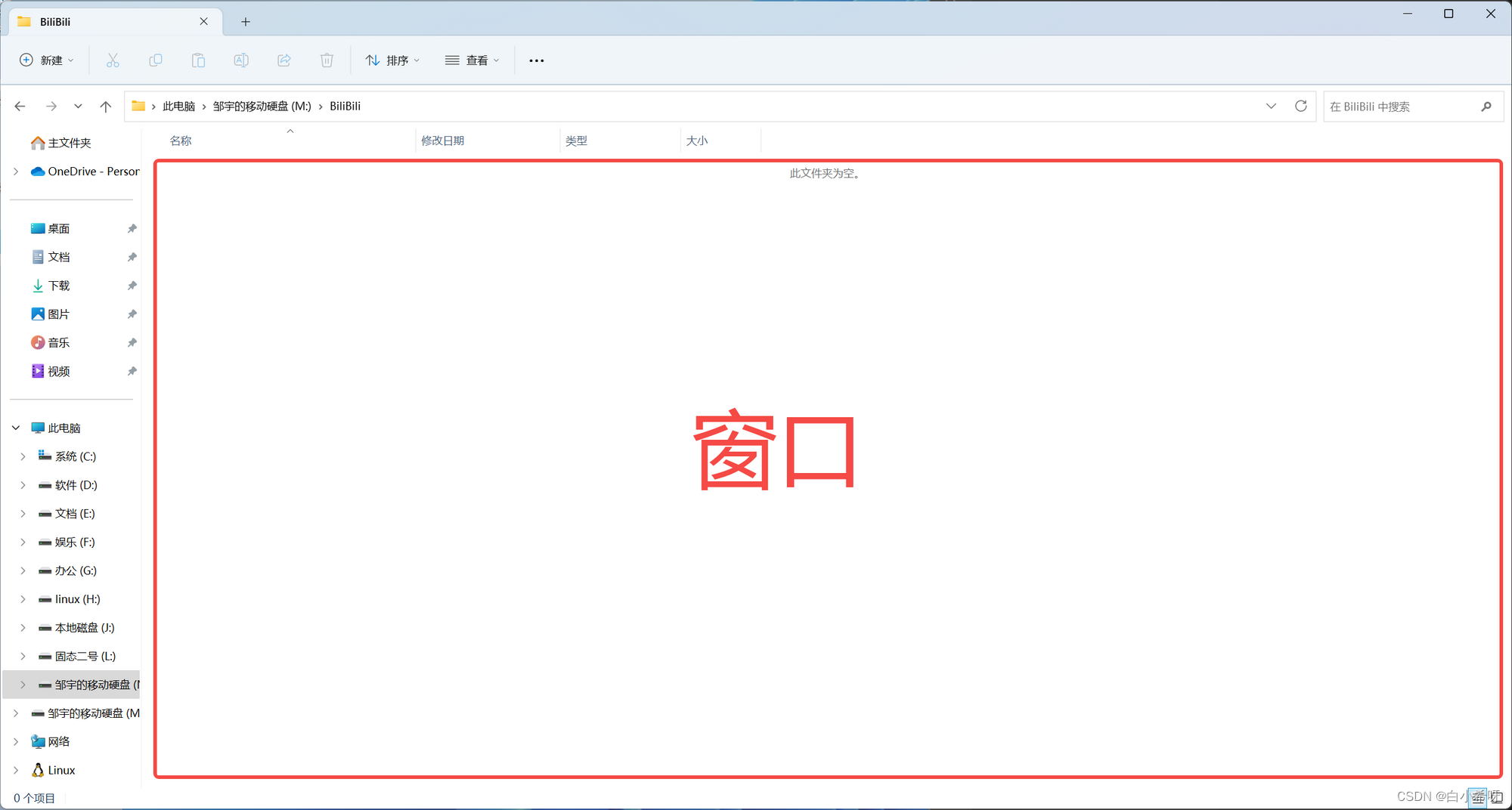Screen dimensions: 1512x810
Task: Collapse the 此电脑 tree node
Action: point(16,428)
